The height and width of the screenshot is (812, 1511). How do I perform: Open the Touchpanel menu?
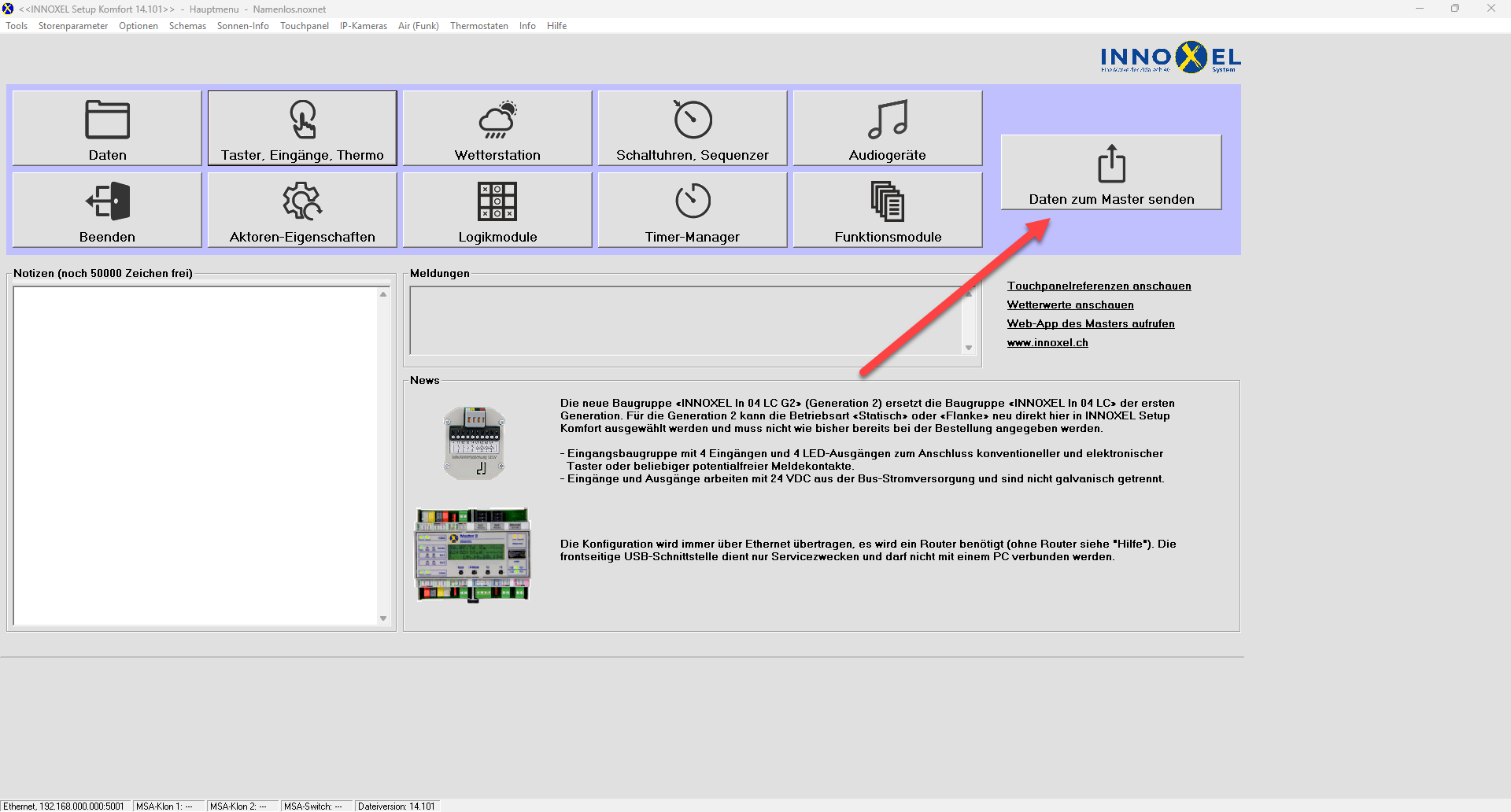305,26
